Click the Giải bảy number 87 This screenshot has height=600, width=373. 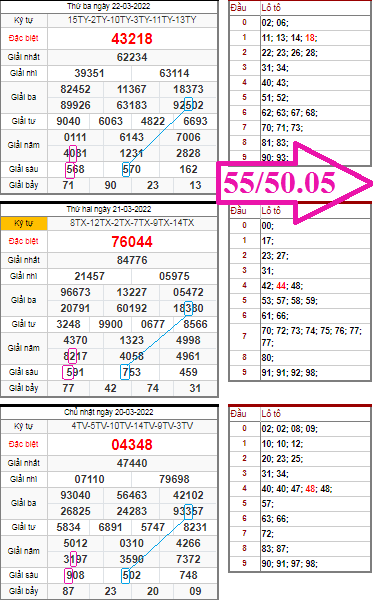click(x=68, y=591)
